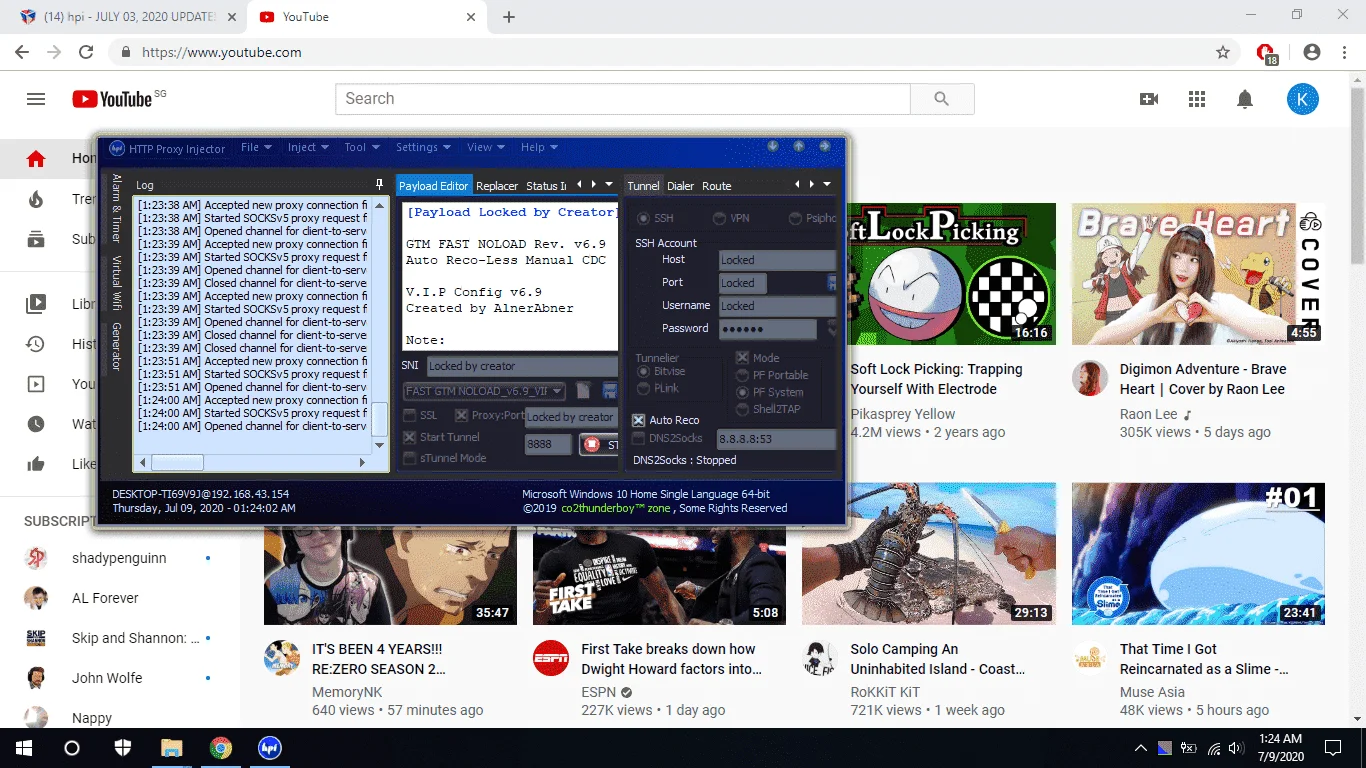Click the right-arrow icon in injector title bar
Viewport: 1366px width, 768px height.
[x=825, y=146]
